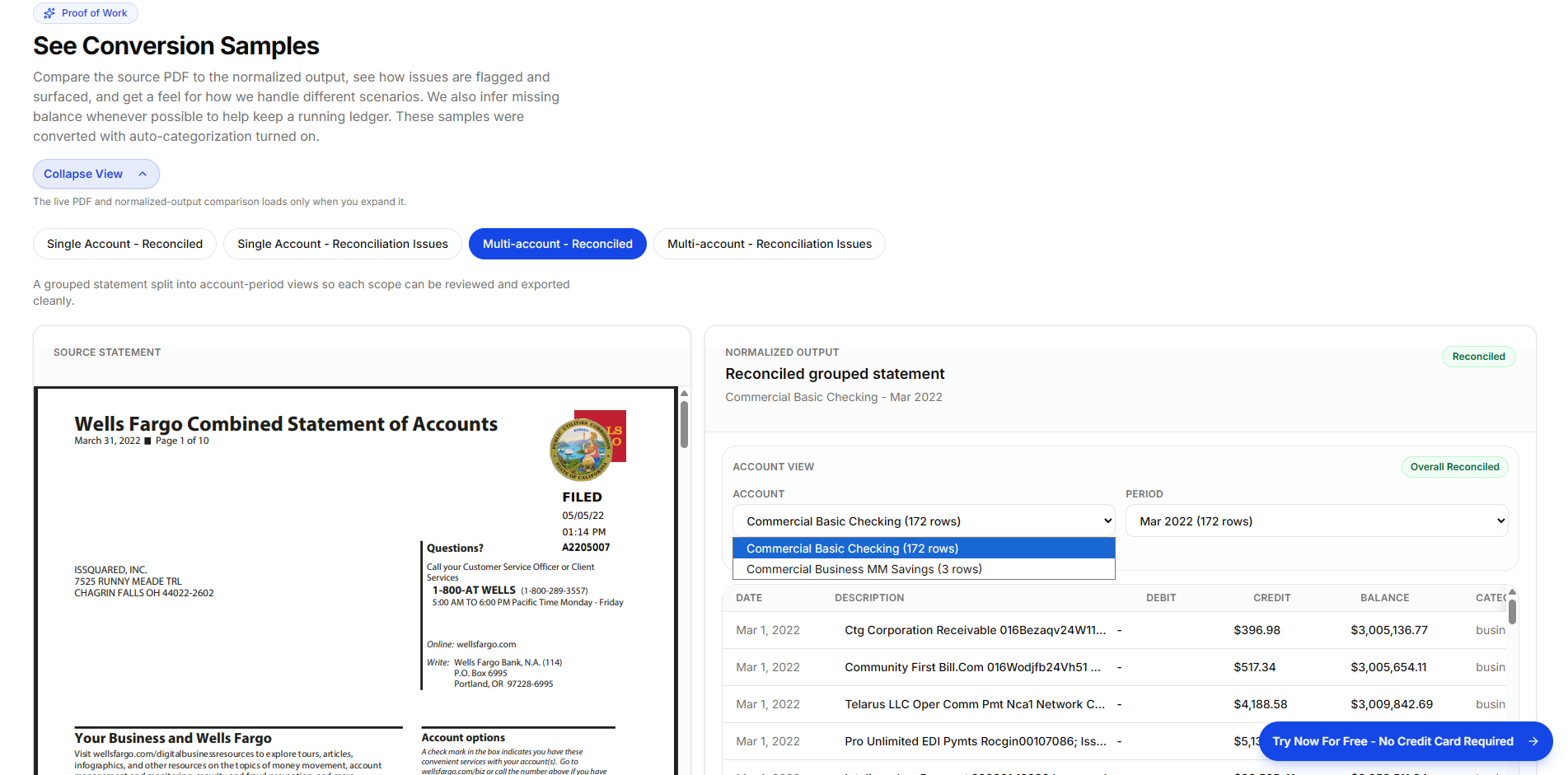Collapse the comparison view
Viewport: 1568px width, 775px height.
(96, 174)
